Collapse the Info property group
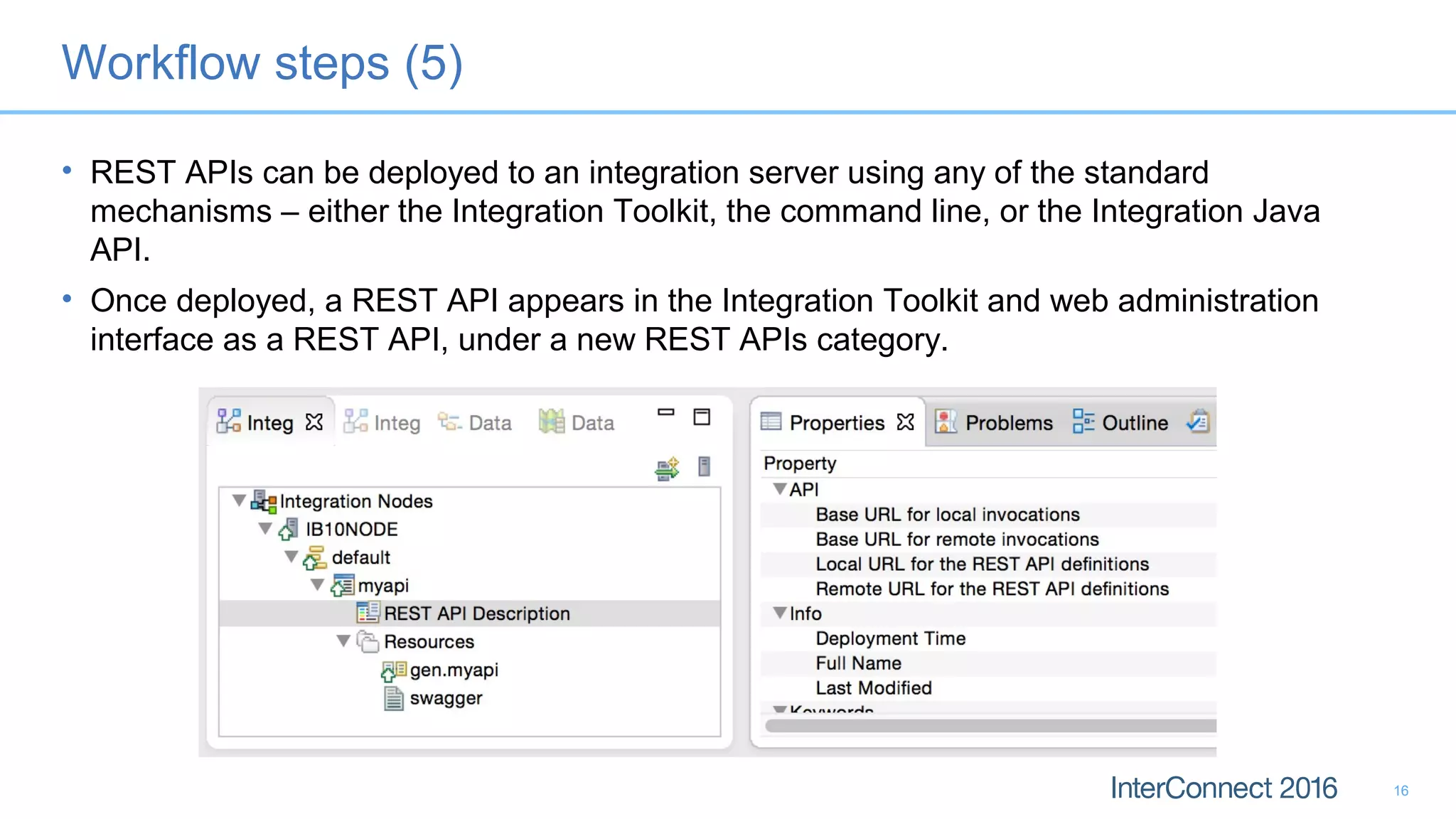This screenshot has height=819, width=1456. pos(780,613)
